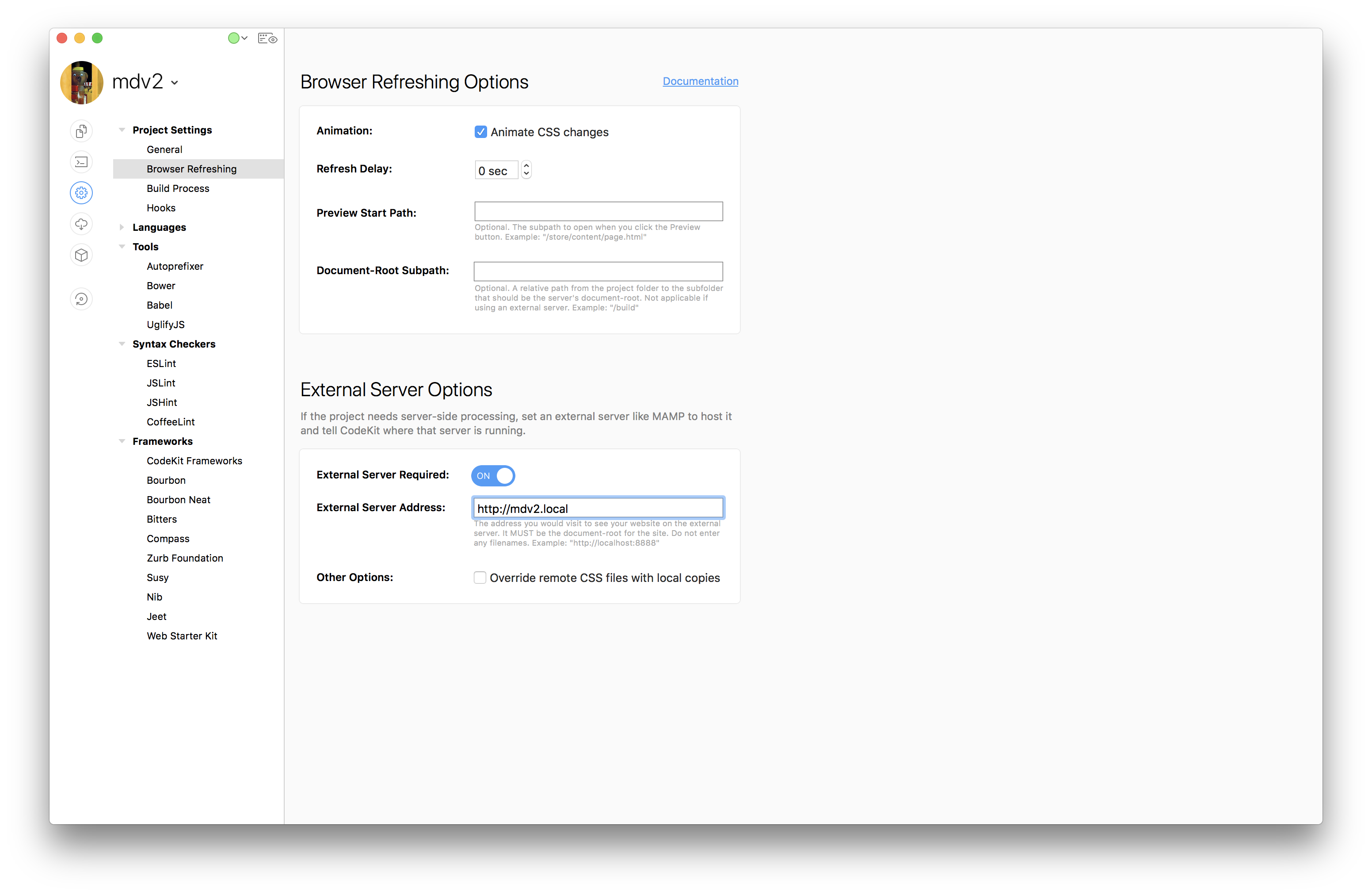Click the Refresh Delay stepper arrows
Image resolution: width=1372 pixels, height=895 pixels.
click(x=526, y=169)
